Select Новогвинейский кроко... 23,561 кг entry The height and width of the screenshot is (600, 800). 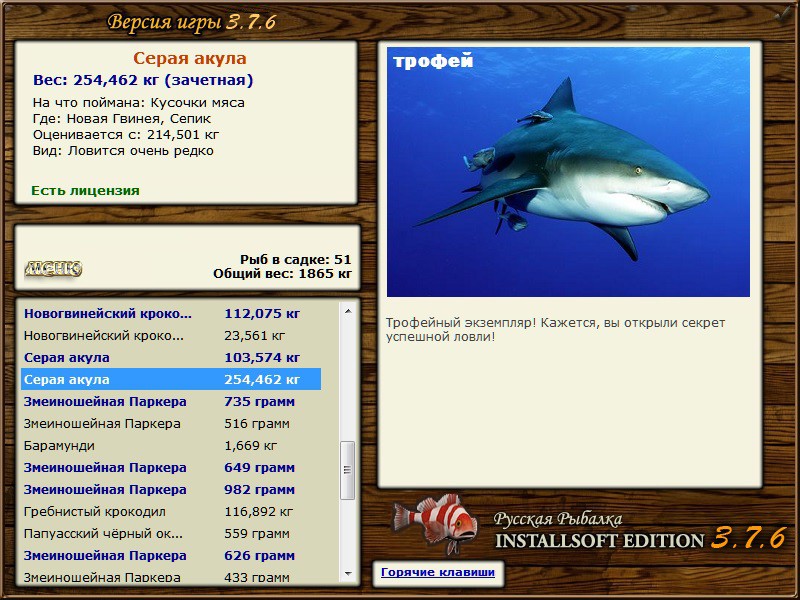click(x=171, y=335)
